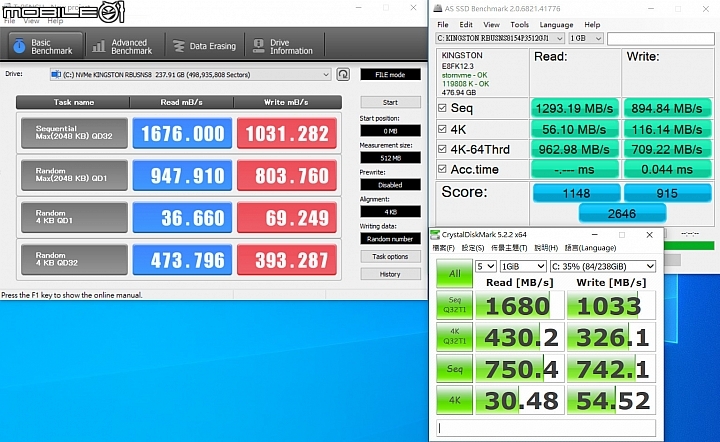Expand the 1GiB test size dropdown
Screen dimensions: 720x442
pos(523,266)
